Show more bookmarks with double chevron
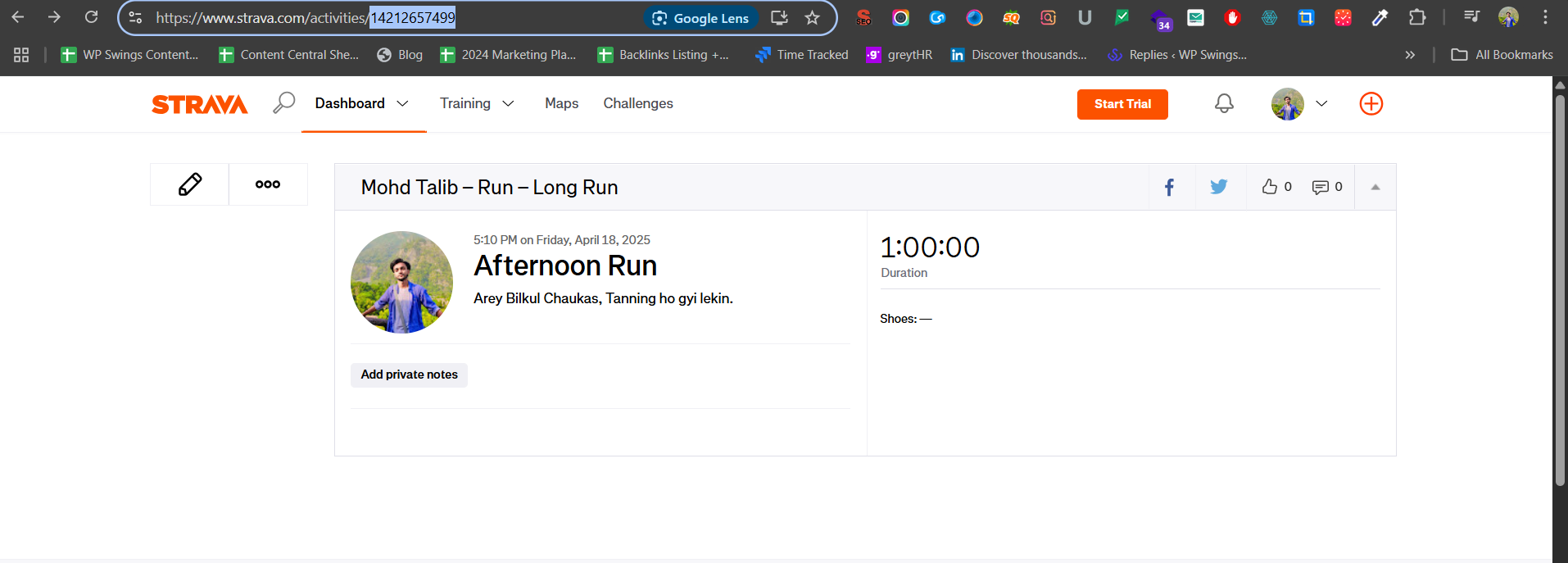This screenshot has height=563, width=1568. click(x=1410, y=55)
